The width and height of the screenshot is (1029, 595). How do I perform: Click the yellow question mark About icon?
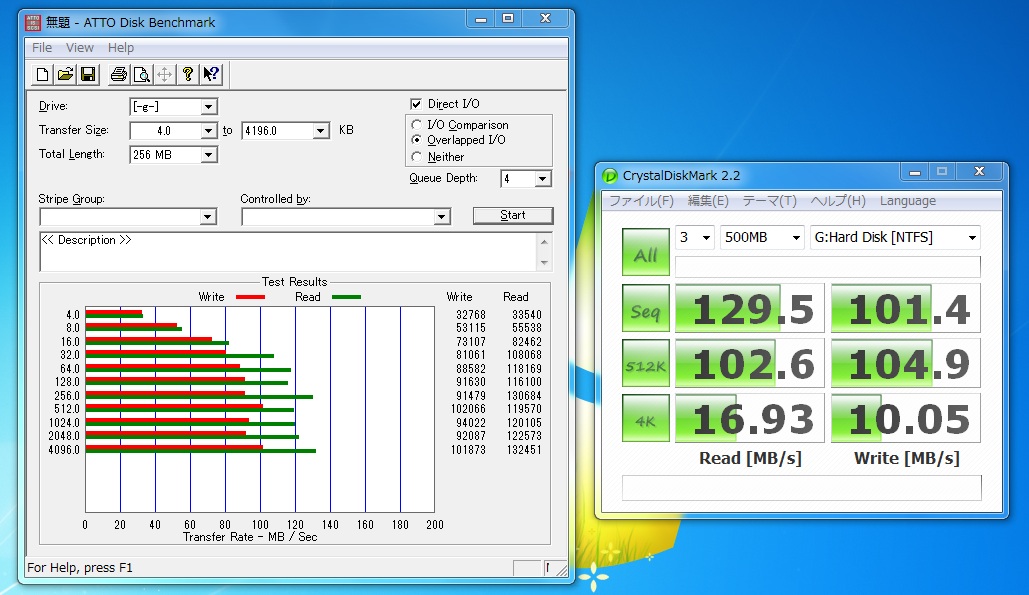pyautogui.click(x=188, y=74)
